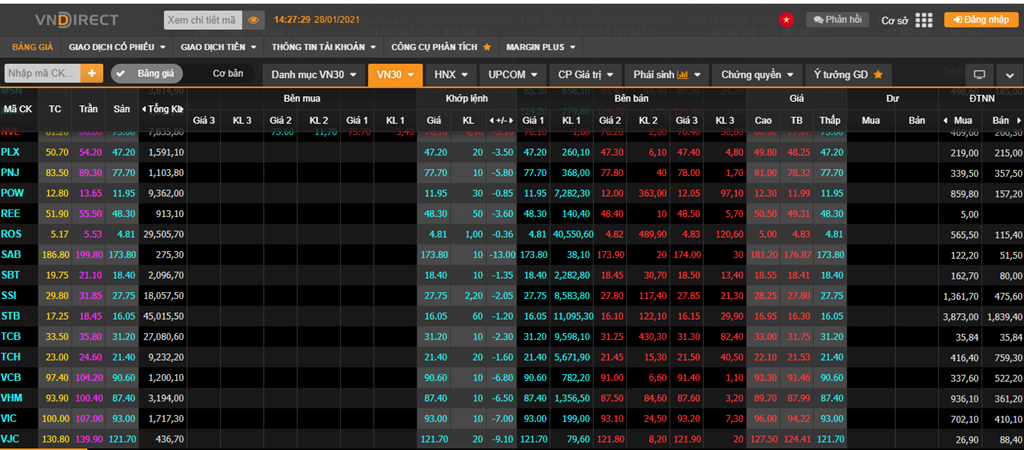Switch to the Cơ bản view mode
Viewport: 1024px width, 450px height.
click(228, 73)
